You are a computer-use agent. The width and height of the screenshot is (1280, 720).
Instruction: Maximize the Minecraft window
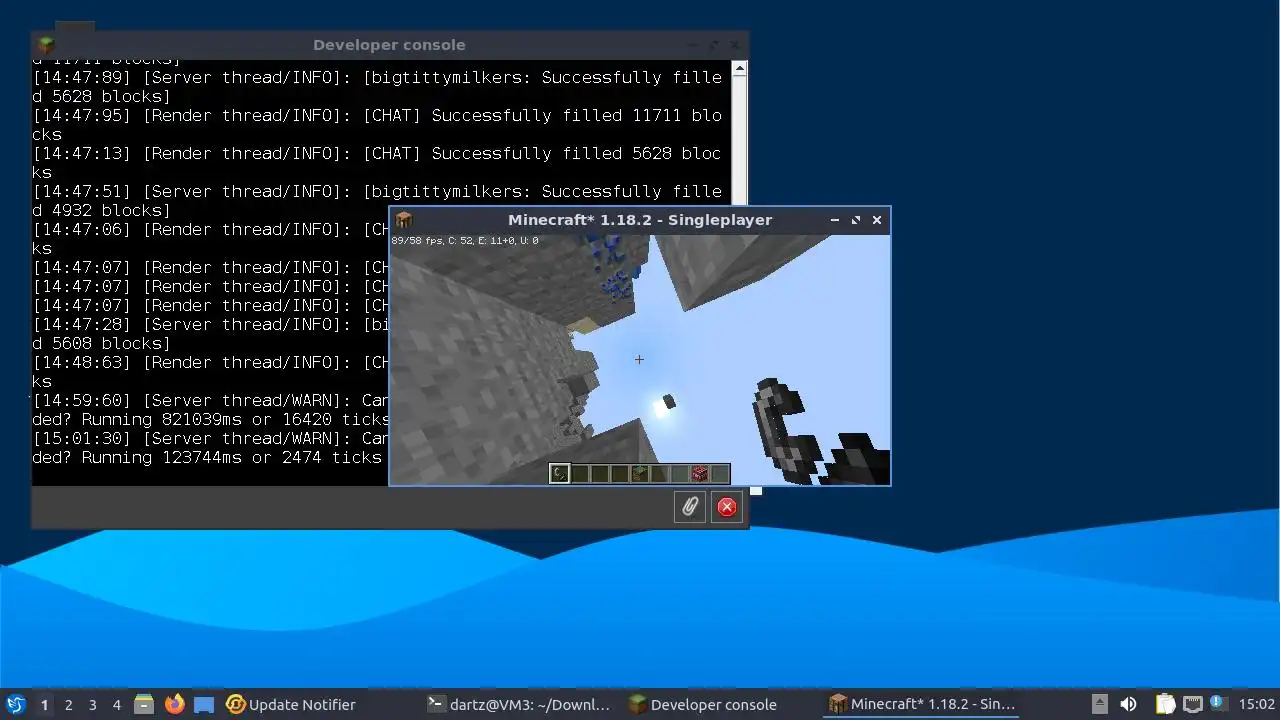click(x=856, y=220)
